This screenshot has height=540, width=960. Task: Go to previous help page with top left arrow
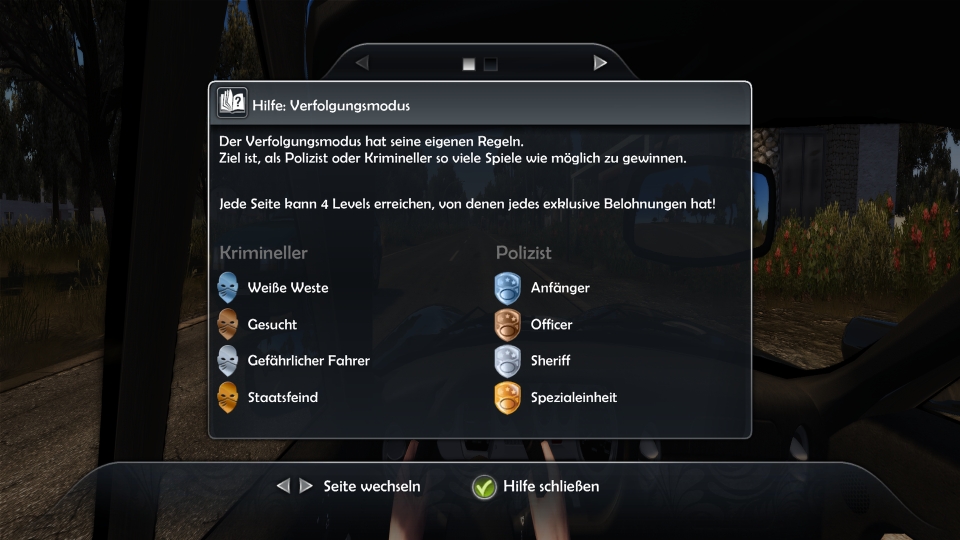(362, 62)
